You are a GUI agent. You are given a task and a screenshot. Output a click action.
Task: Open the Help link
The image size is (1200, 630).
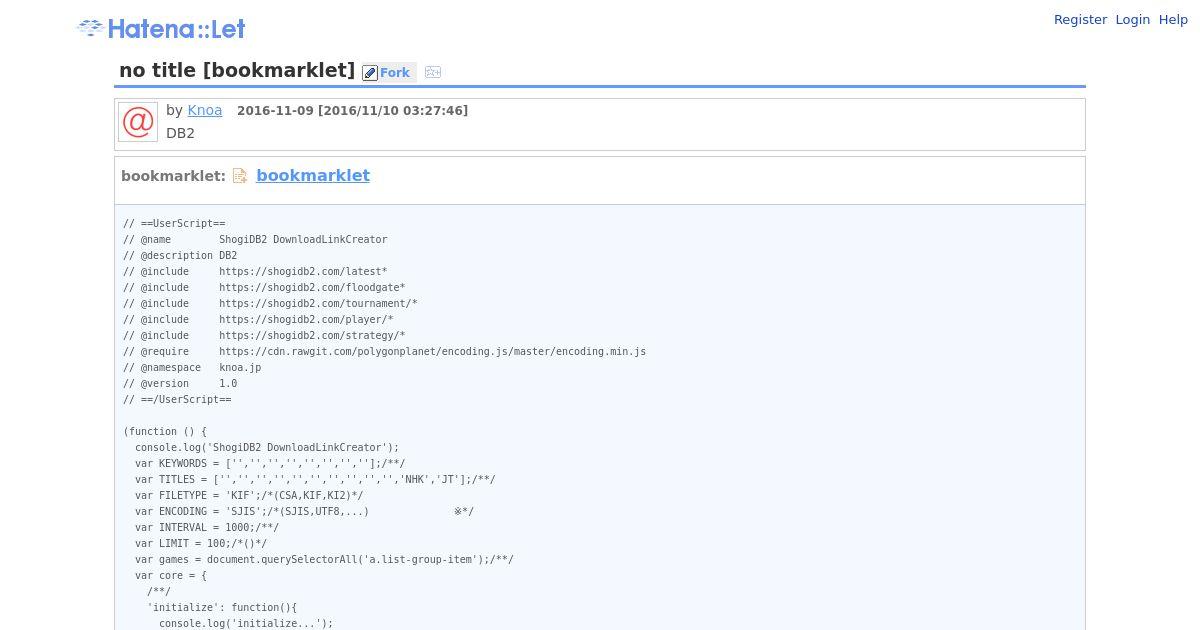1173,20
